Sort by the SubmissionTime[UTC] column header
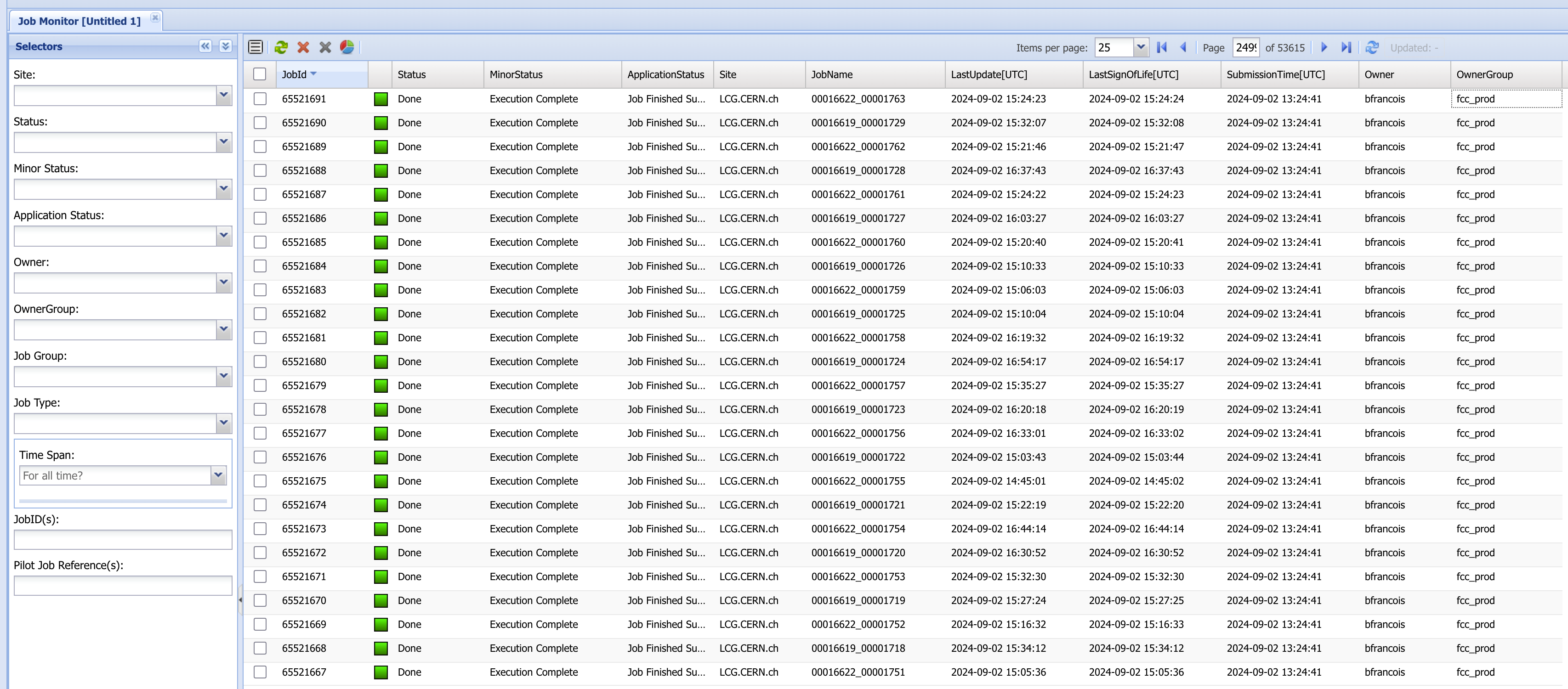 1289,74
